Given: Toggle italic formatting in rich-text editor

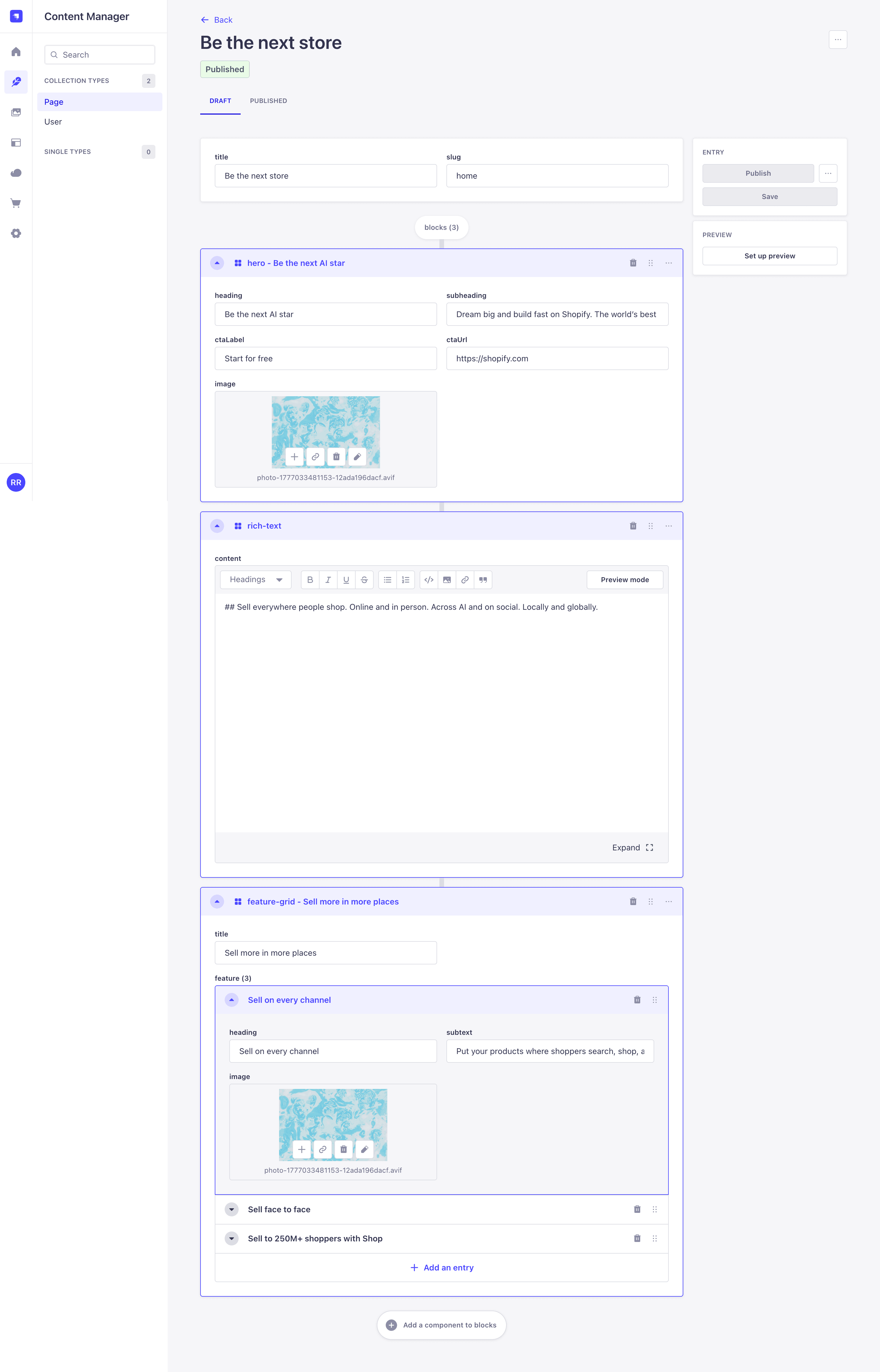Looking at the screenshot, I should 328,580.
